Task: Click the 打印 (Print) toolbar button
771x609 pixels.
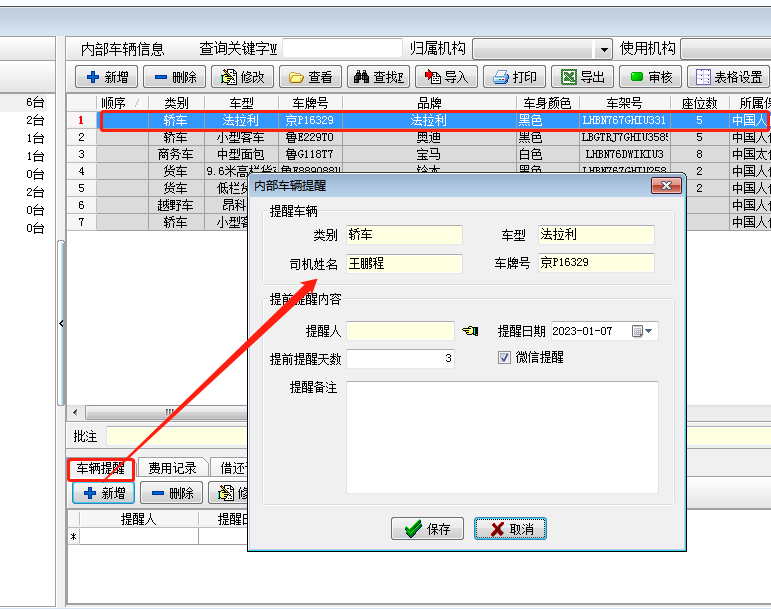Action: pyautogui.click(x=514, y=77)
